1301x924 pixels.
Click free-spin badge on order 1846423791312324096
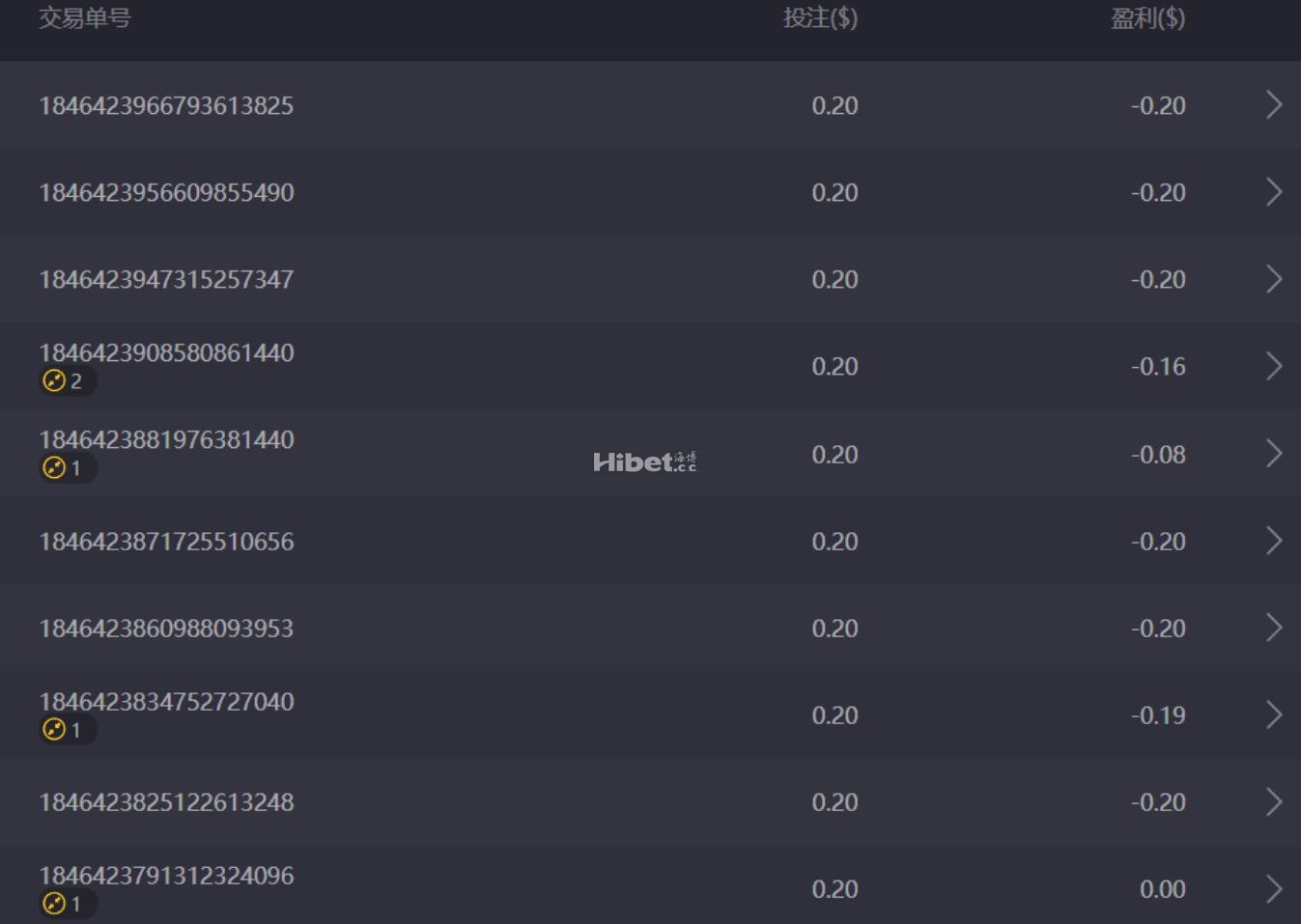[x=66, y=904]
